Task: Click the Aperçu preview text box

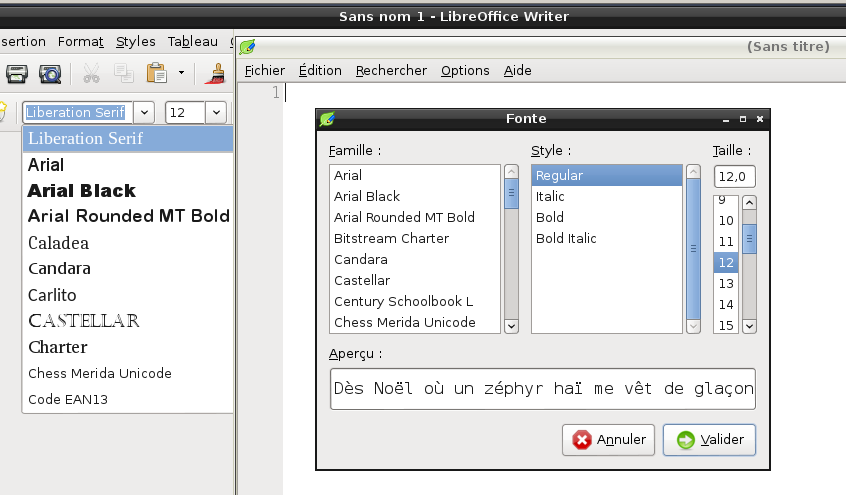Action: pyautogui.click(x=543, y=389)
